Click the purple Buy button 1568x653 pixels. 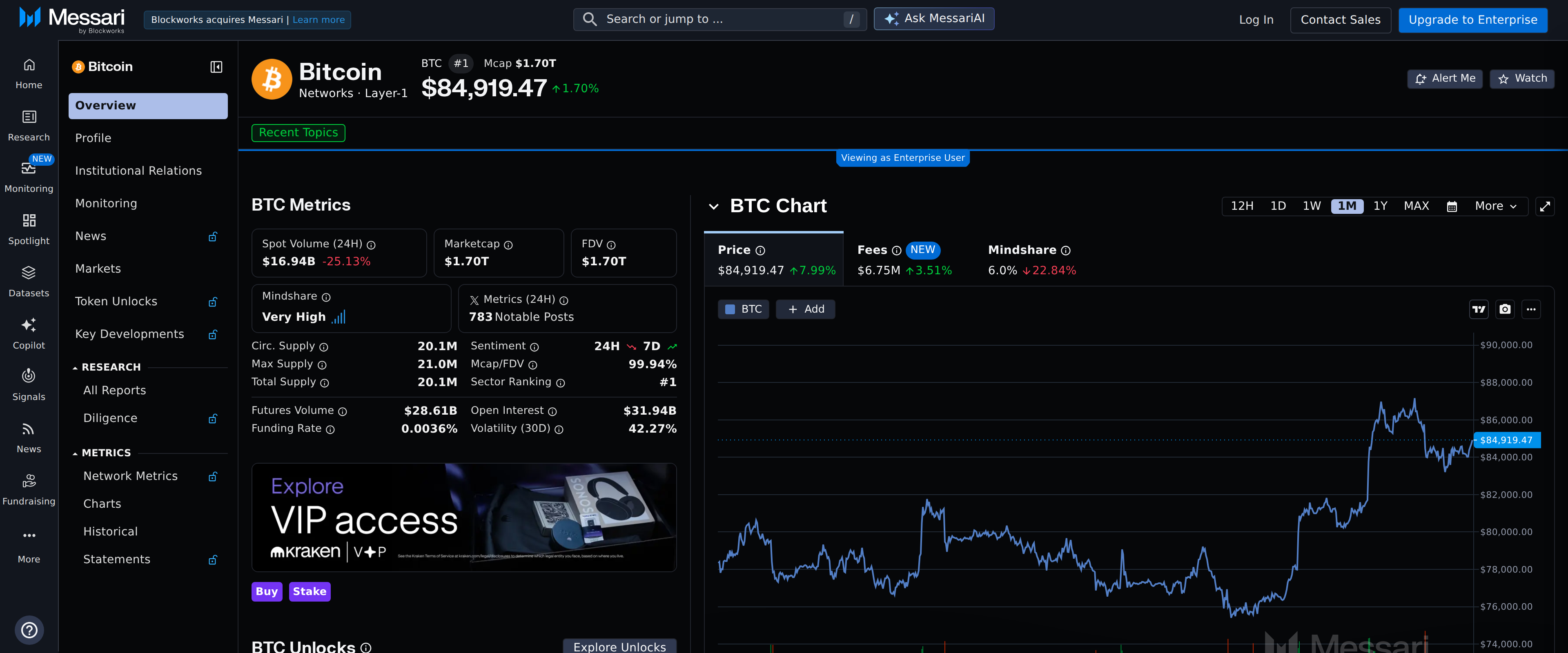pyautogui.click(x=267, y=591)
